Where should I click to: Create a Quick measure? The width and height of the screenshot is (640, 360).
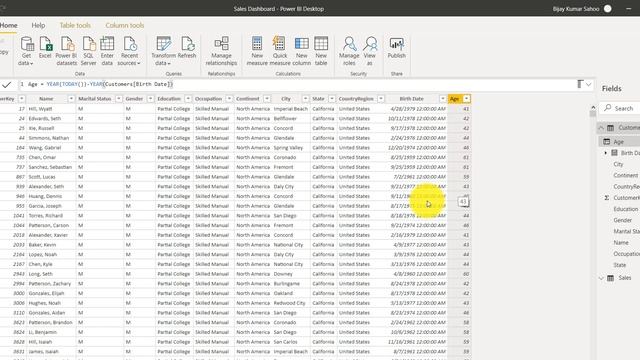[280, 51]
